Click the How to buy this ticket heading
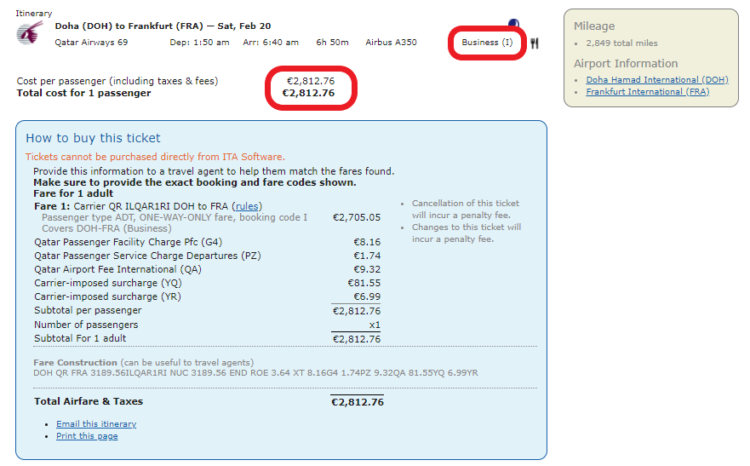This screenshot has height=466, width=750. (93, 138)
